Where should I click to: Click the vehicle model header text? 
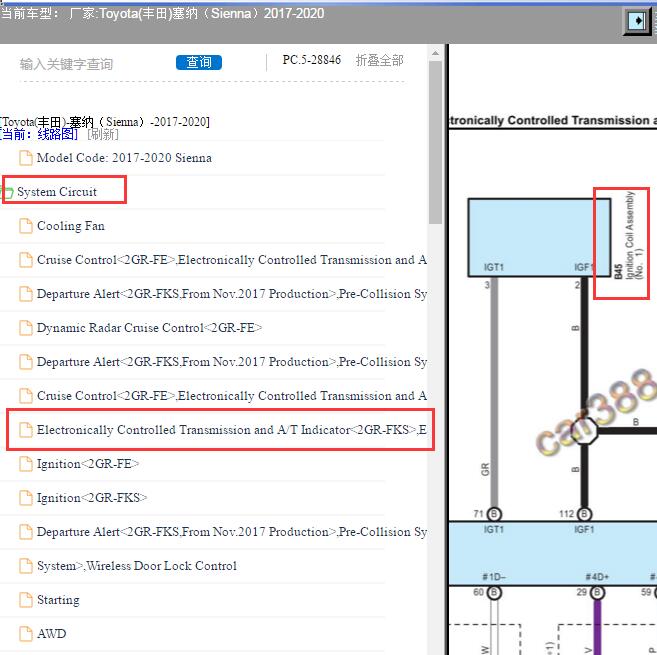[x=163, y=13]
